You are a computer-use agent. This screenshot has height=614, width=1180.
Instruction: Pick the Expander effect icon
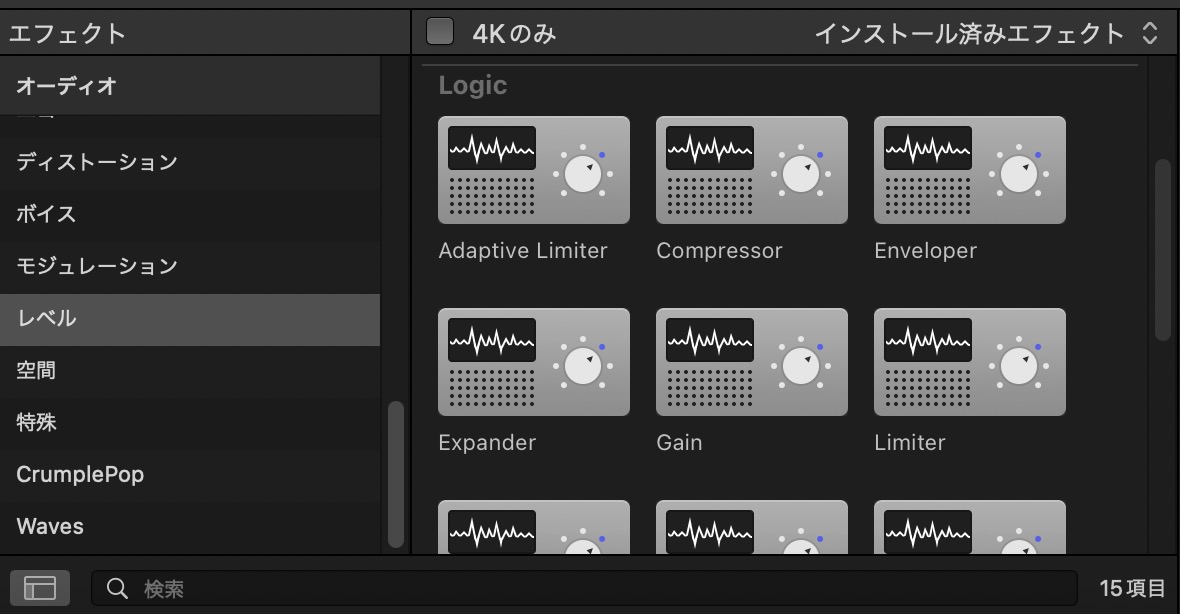(x=534, y=362)
